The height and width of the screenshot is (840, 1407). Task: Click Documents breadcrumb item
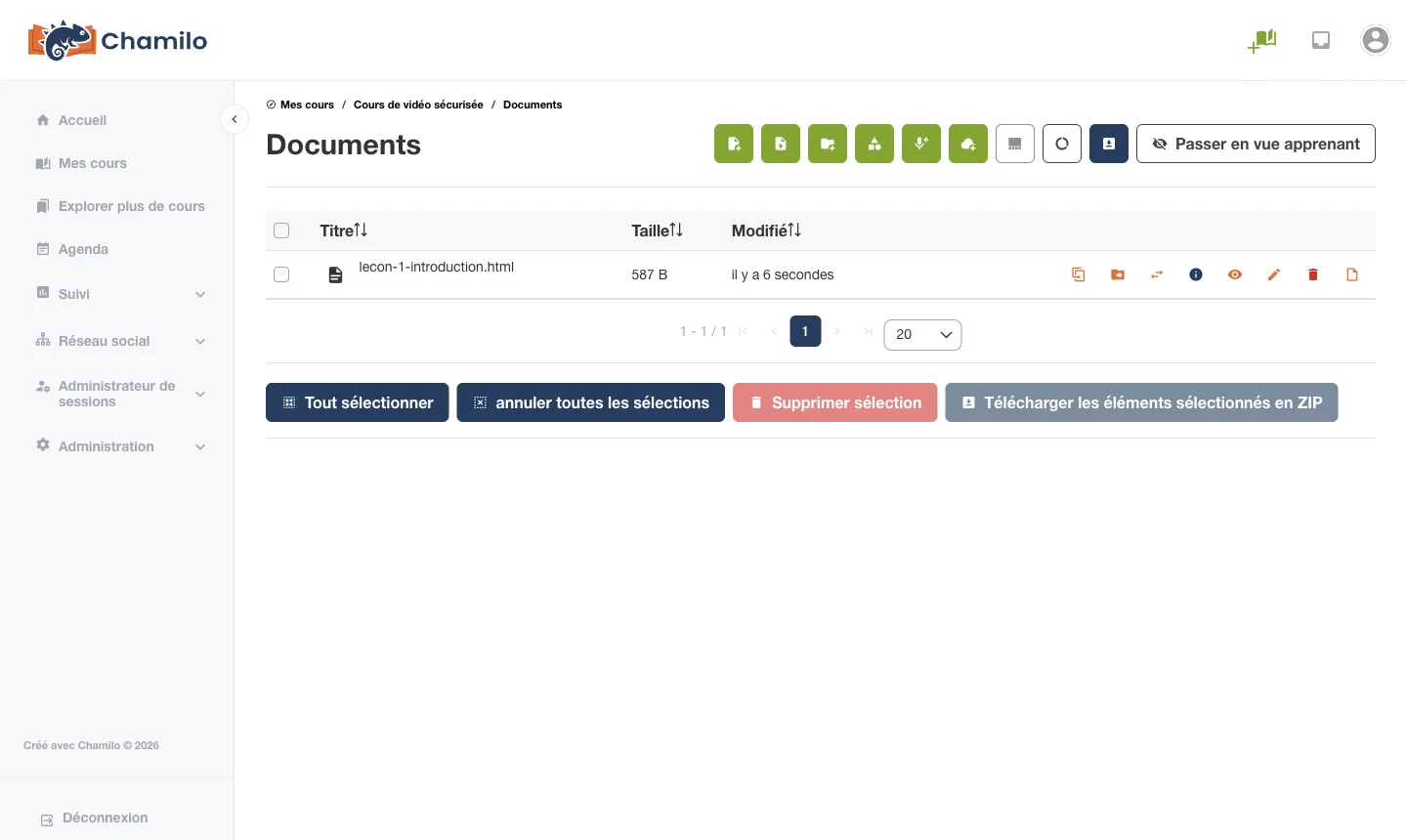(533, 105)
